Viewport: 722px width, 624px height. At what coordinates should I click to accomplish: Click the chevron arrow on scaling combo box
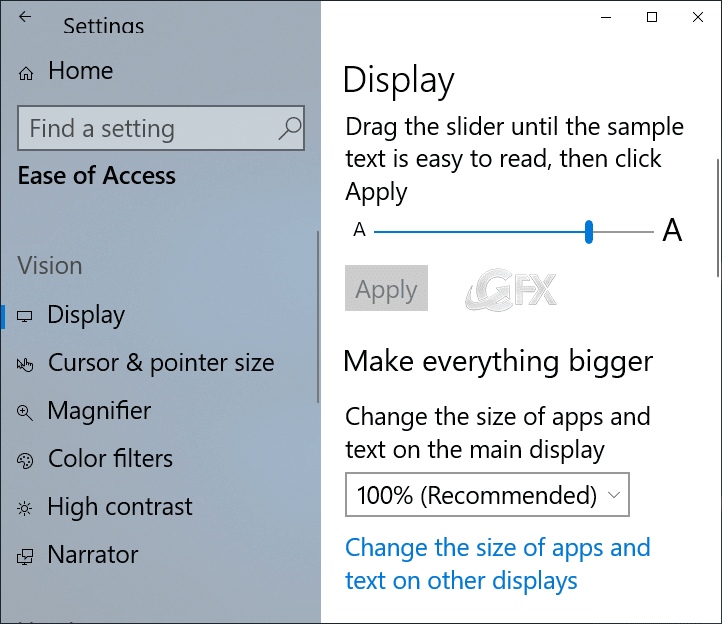click(x=614, y=495)
